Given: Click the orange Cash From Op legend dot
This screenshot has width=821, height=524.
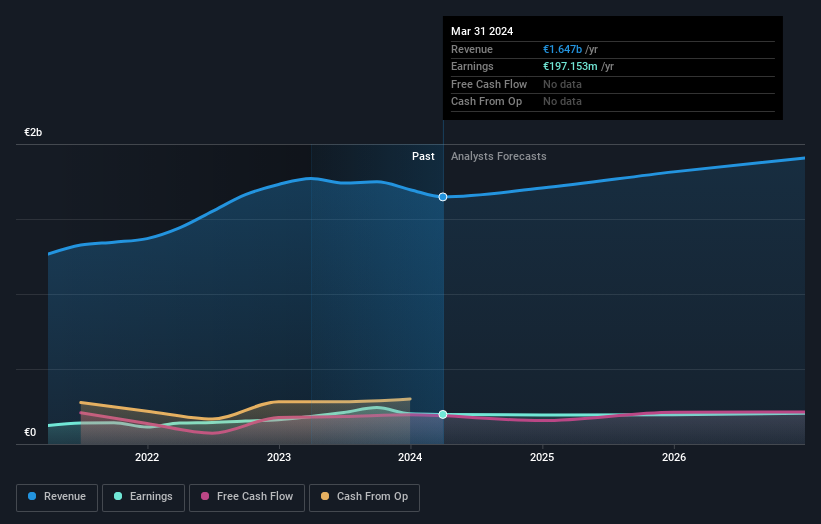Looking at the screenshot, I should pyautogui.click(x=325, y=496).
